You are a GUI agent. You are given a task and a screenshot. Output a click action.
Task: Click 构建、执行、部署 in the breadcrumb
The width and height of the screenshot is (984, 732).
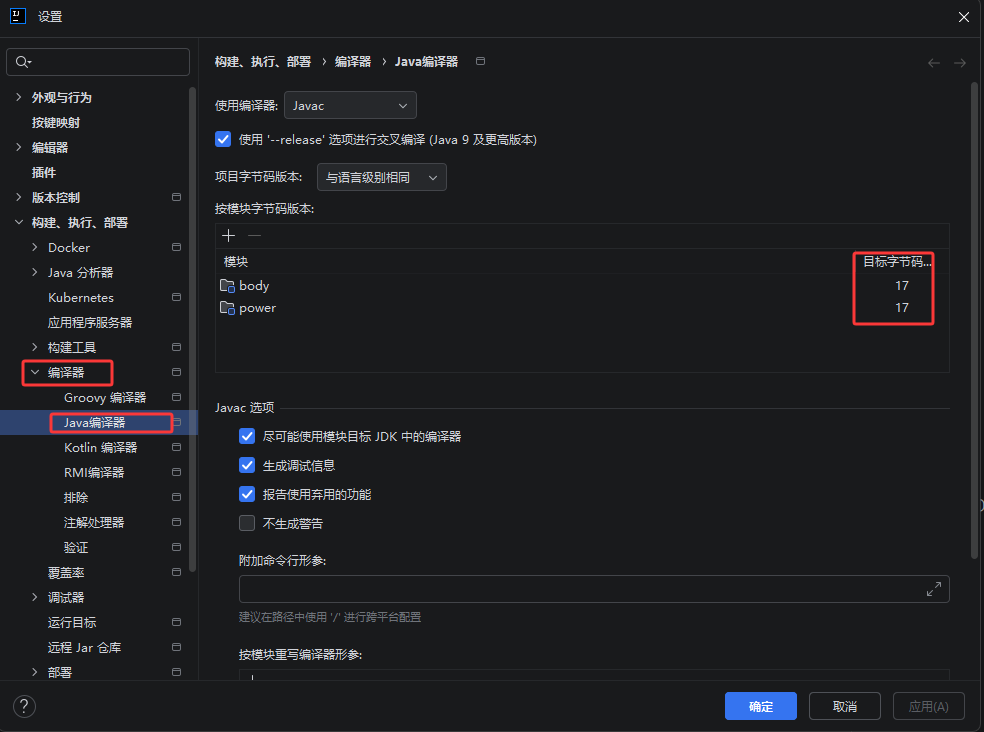pyautogui.click(x=263, y=62)
